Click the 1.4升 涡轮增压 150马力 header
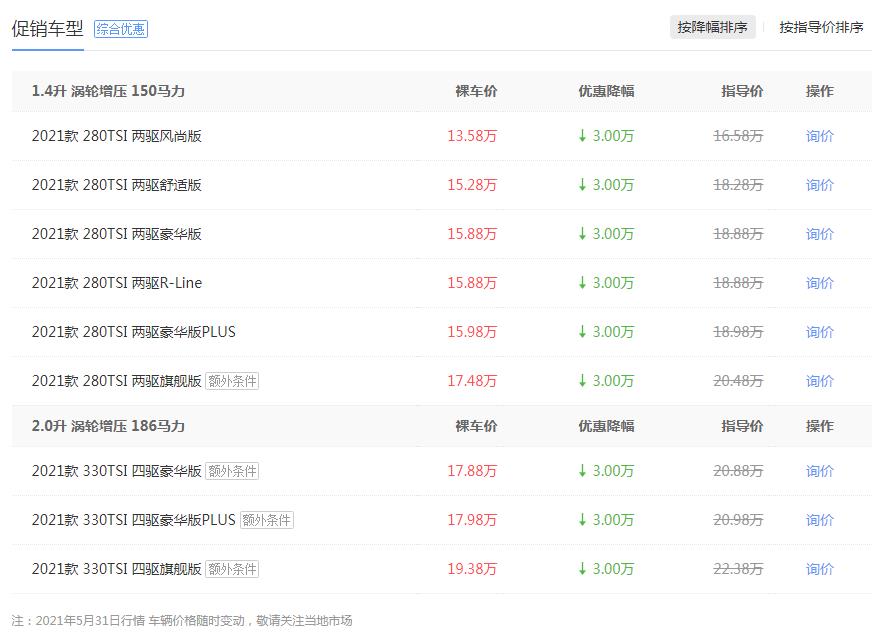The height and width of the screenshot is (636, 888). [x=108, y=91]
